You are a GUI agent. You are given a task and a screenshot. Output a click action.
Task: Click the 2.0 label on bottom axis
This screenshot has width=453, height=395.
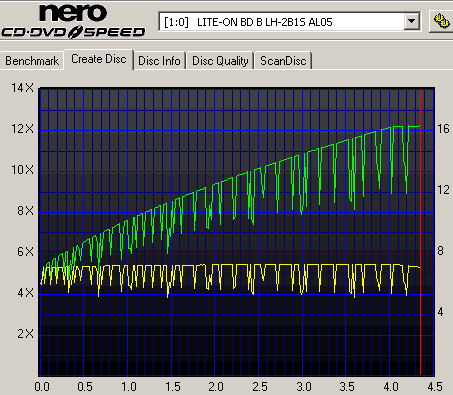tap(216, 387)
